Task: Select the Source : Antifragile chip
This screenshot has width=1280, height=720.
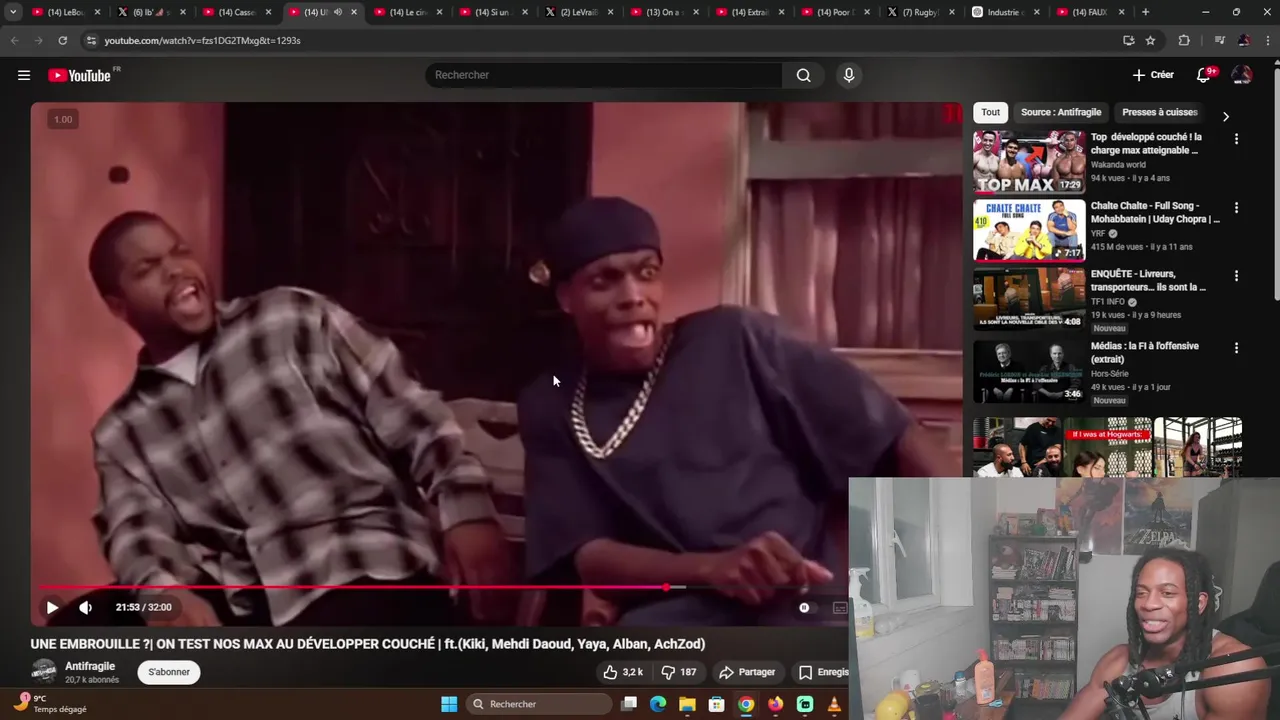Action: tap(1061, 112)
